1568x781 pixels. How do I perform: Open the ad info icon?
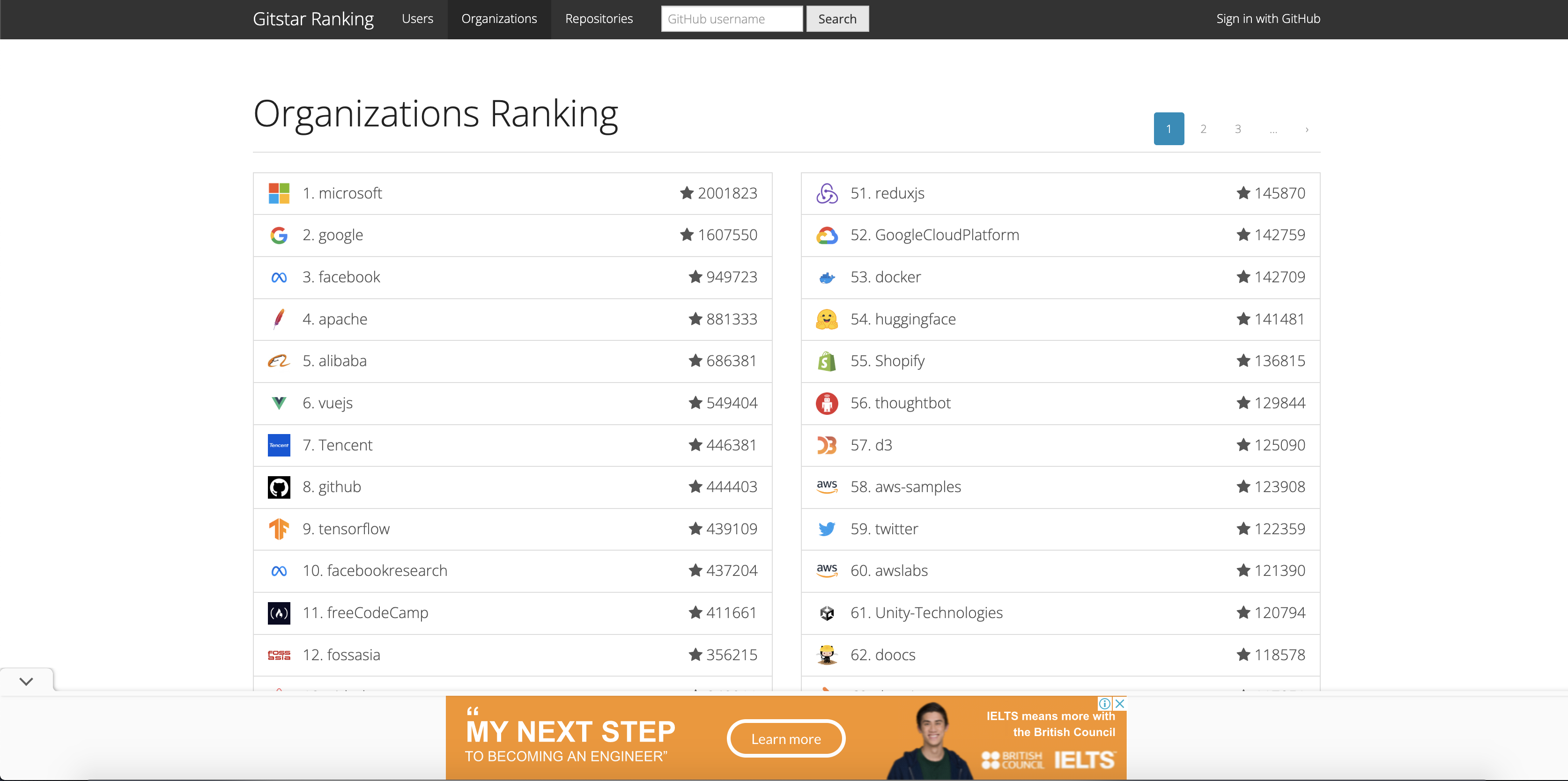1104,703
